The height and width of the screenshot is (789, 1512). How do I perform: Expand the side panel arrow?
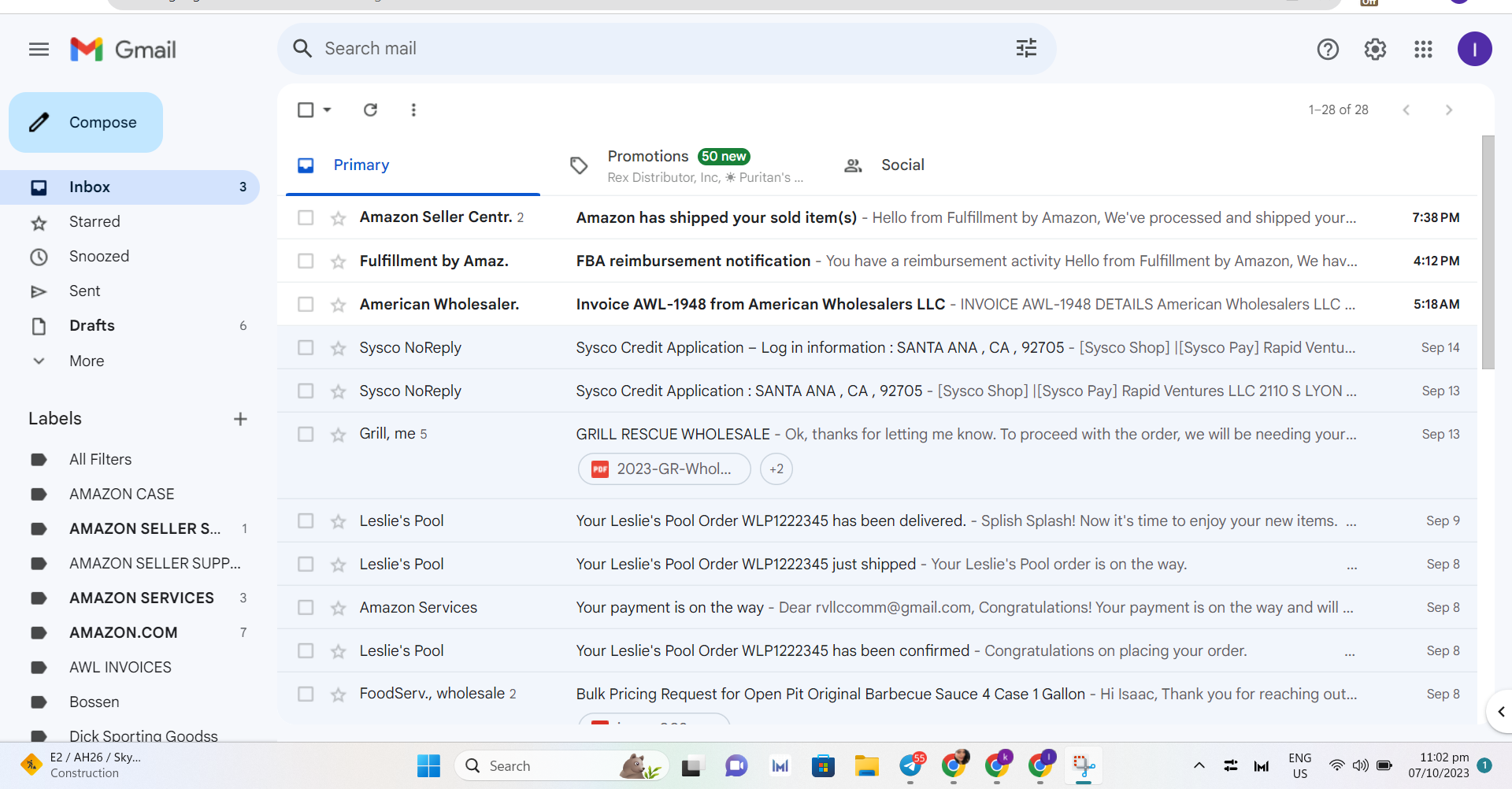click(x=1500, y=712)
